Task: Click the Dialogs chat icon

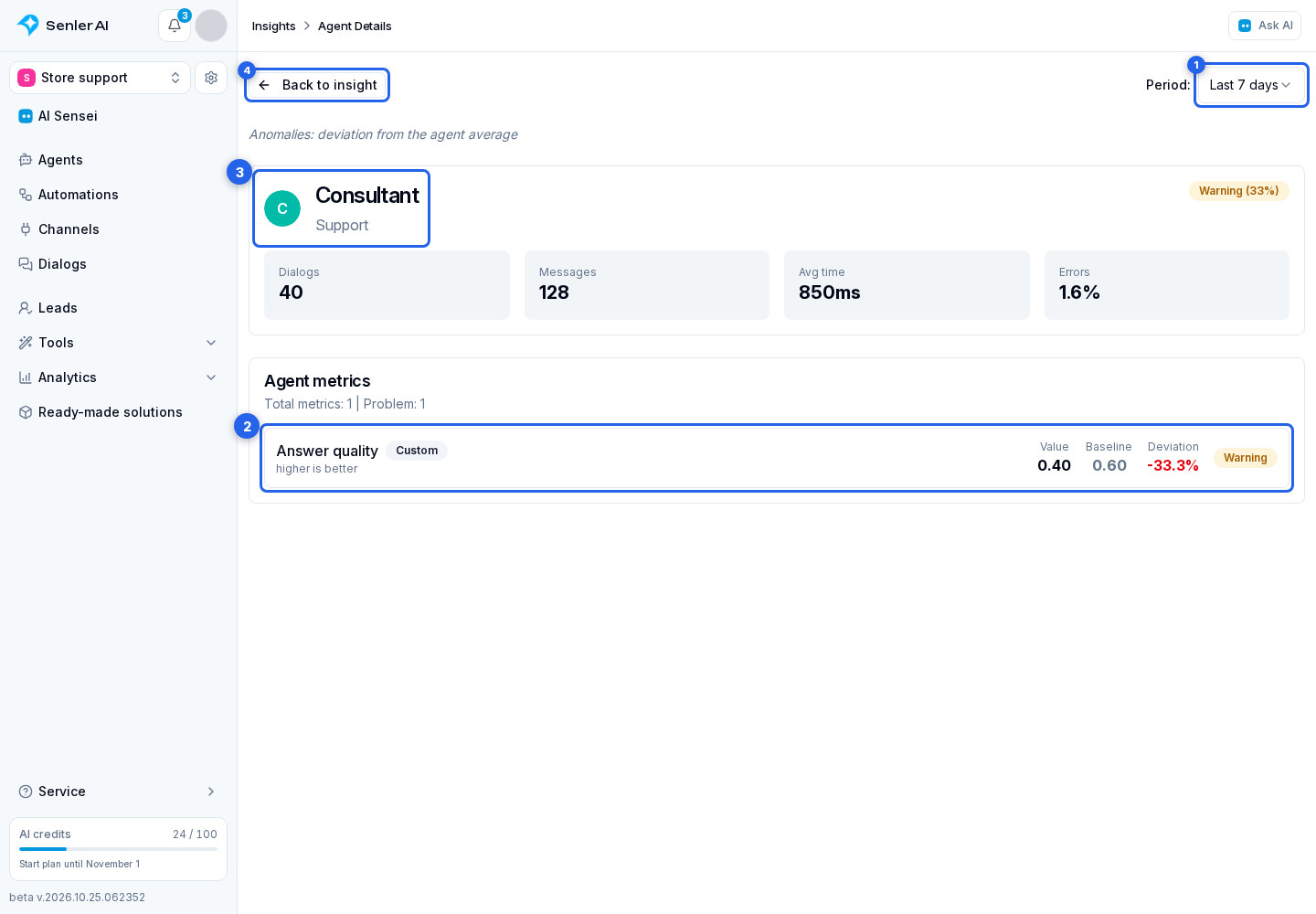Action: 26,264
